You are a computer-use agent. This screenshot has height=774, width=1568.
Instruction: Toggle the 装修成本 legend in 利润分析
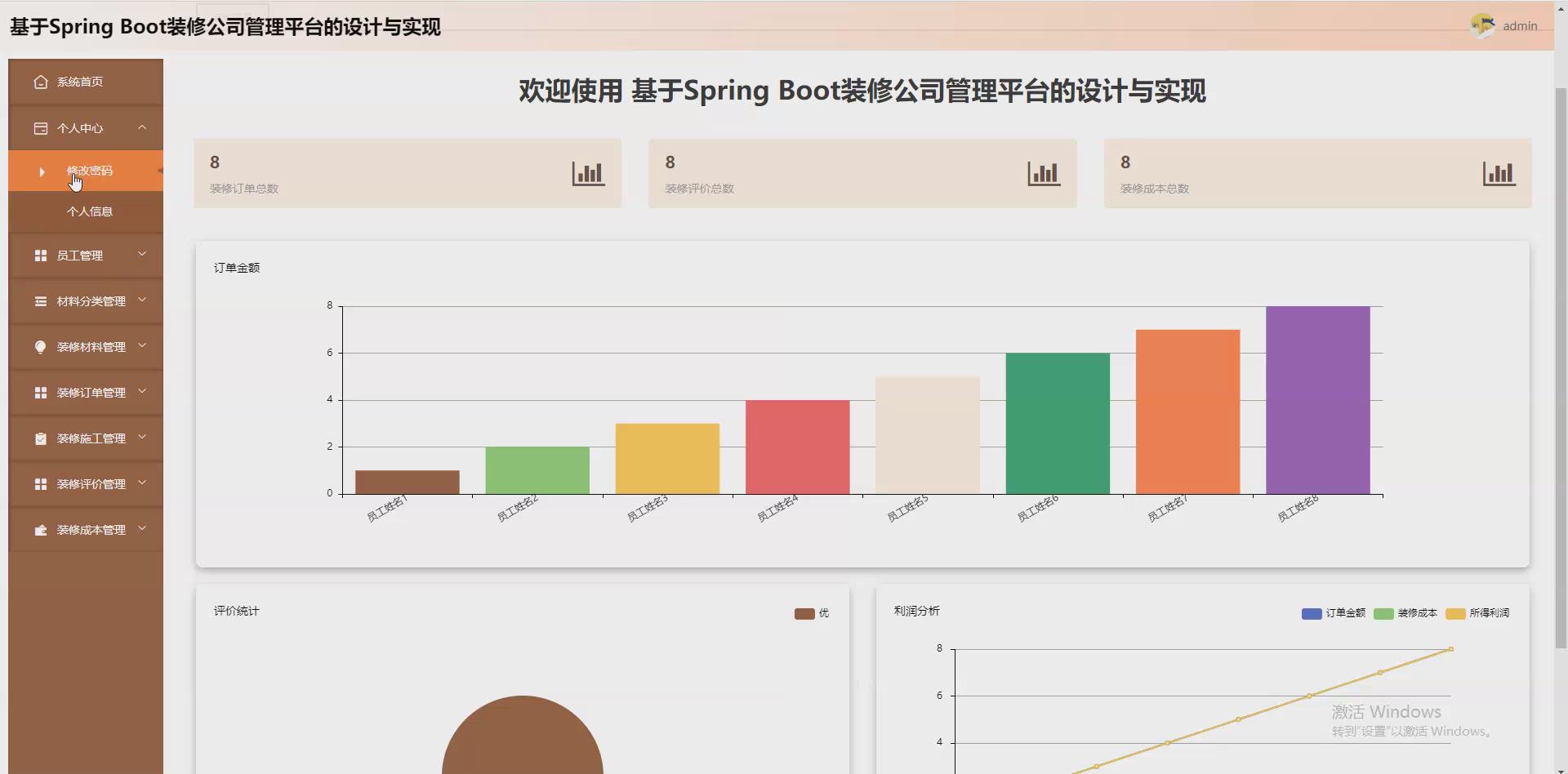(x=1405, y=613)
